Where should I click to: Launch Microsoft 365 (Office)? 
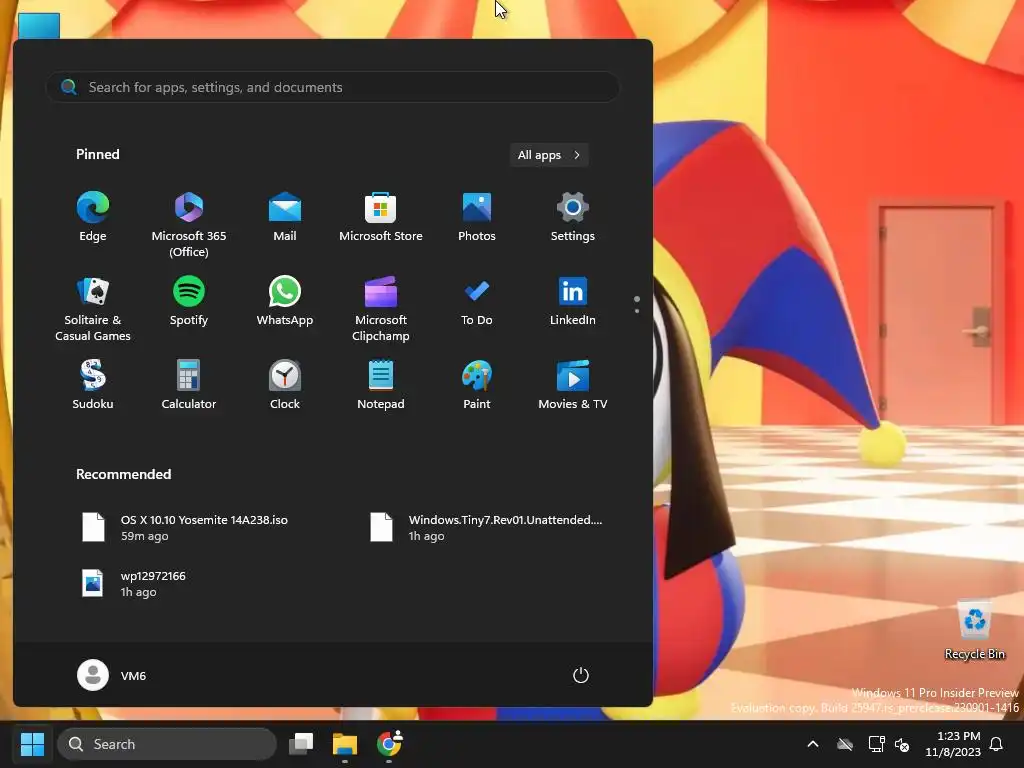[x=189, y=225]
